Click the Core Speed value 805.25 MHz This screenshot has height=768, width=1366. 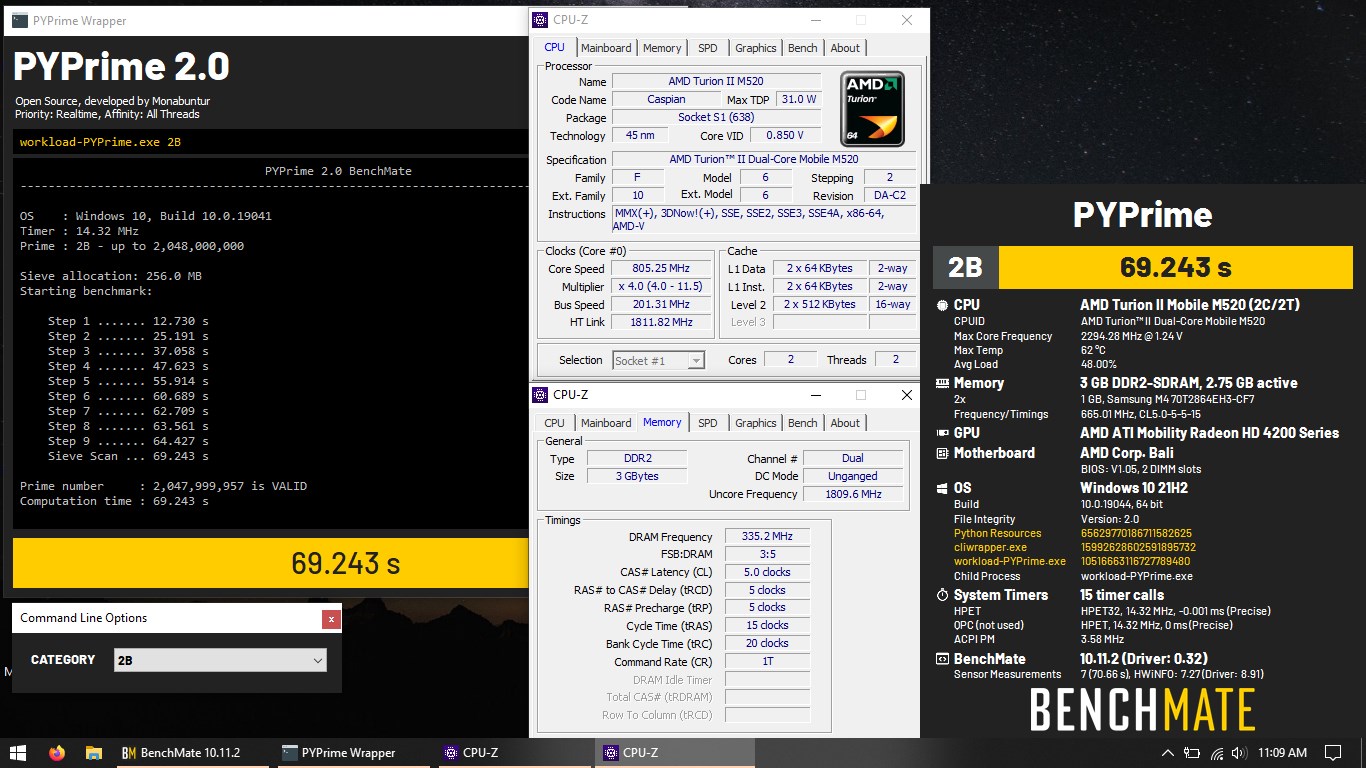(660, 269)
